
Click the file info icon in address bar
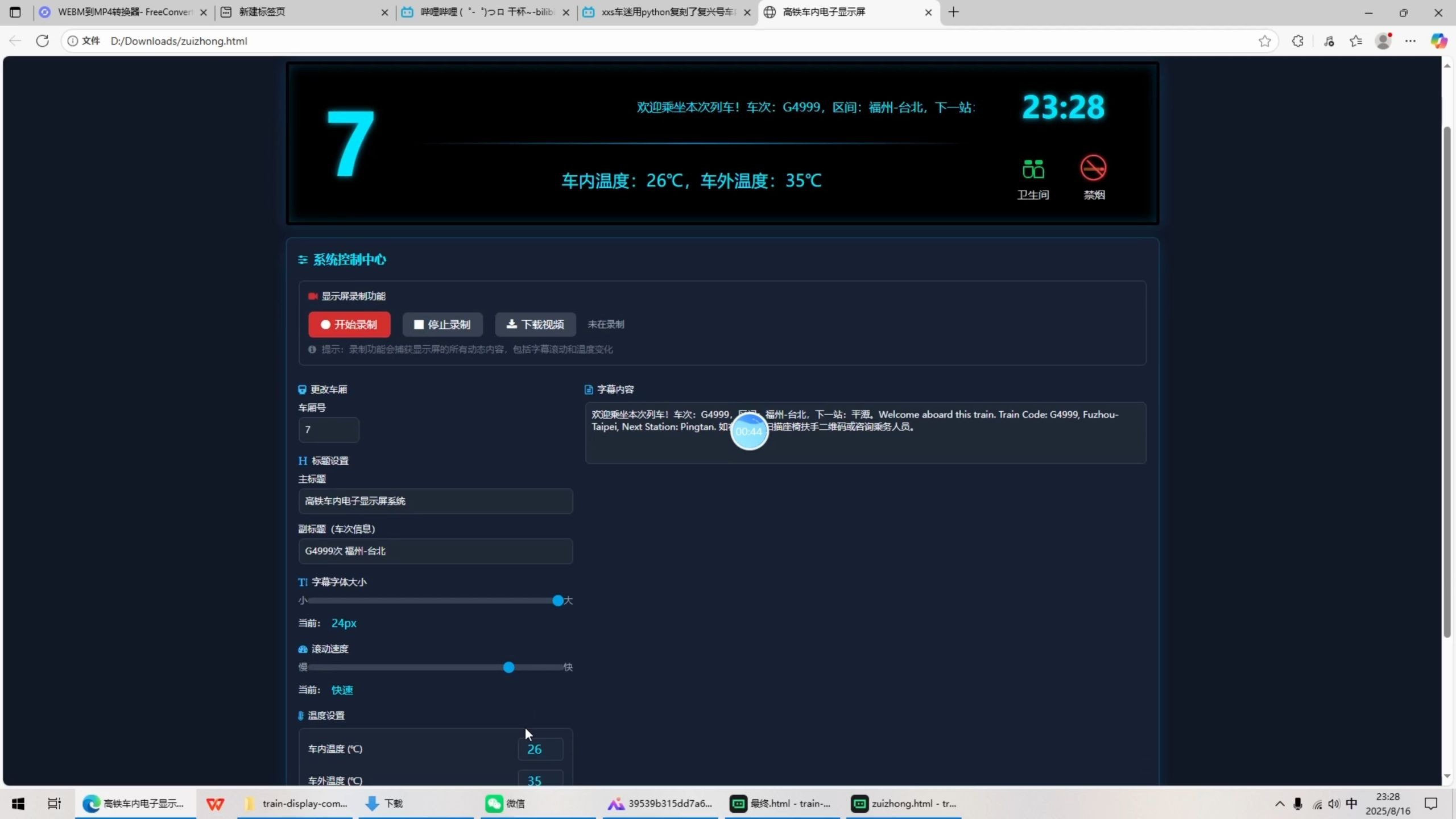pyautogui.click(x=73, y=41)
